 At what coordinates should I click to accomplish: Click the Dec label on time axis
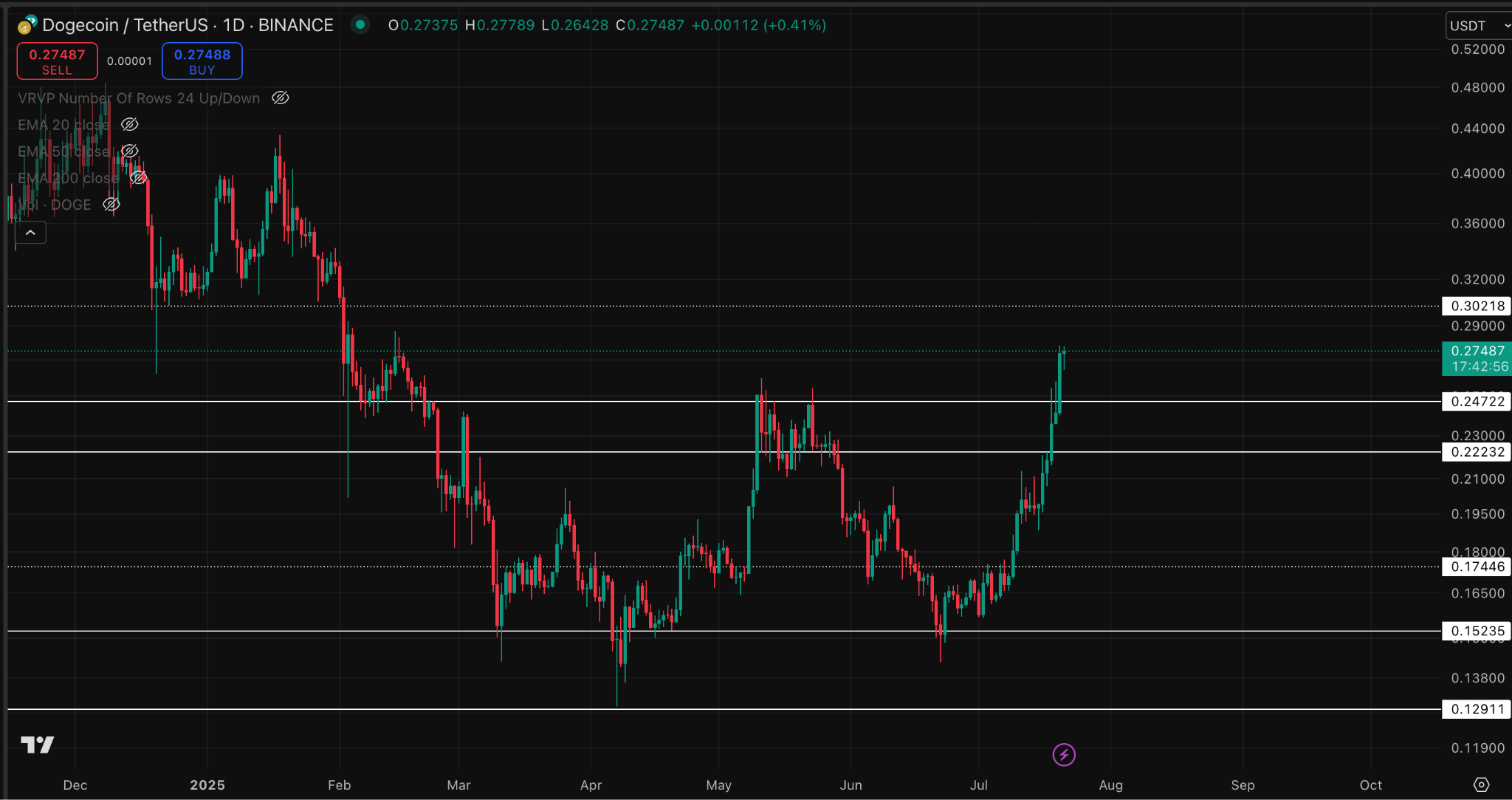coord(75,785)
